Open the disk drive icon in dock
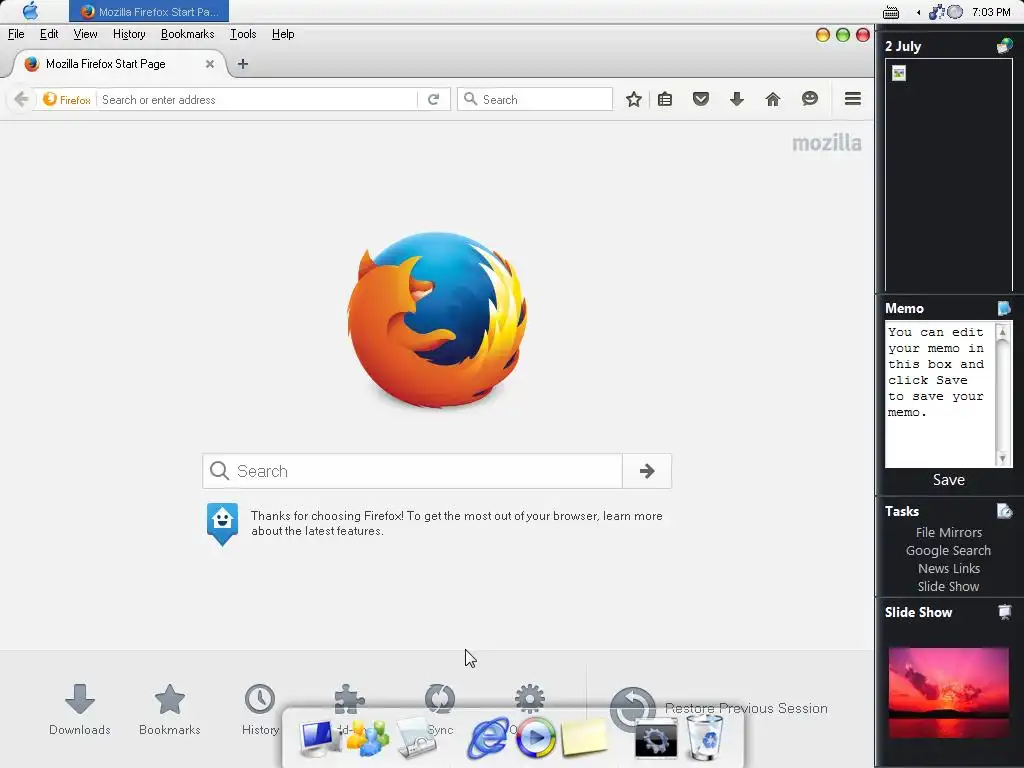 [x=417, y=738]
